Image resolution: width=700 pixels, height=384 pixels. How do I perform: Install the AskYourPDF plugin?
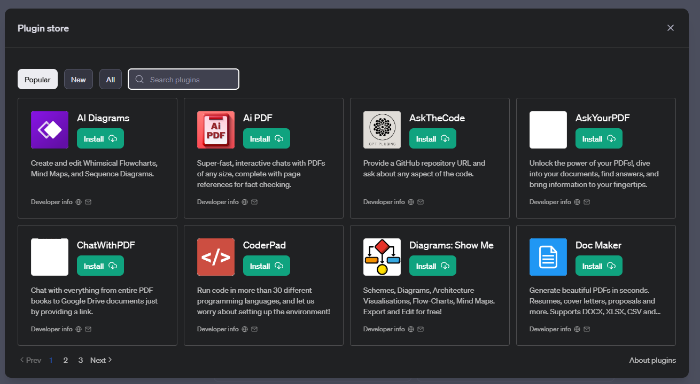pyautogui.click(x=599, y=139)
